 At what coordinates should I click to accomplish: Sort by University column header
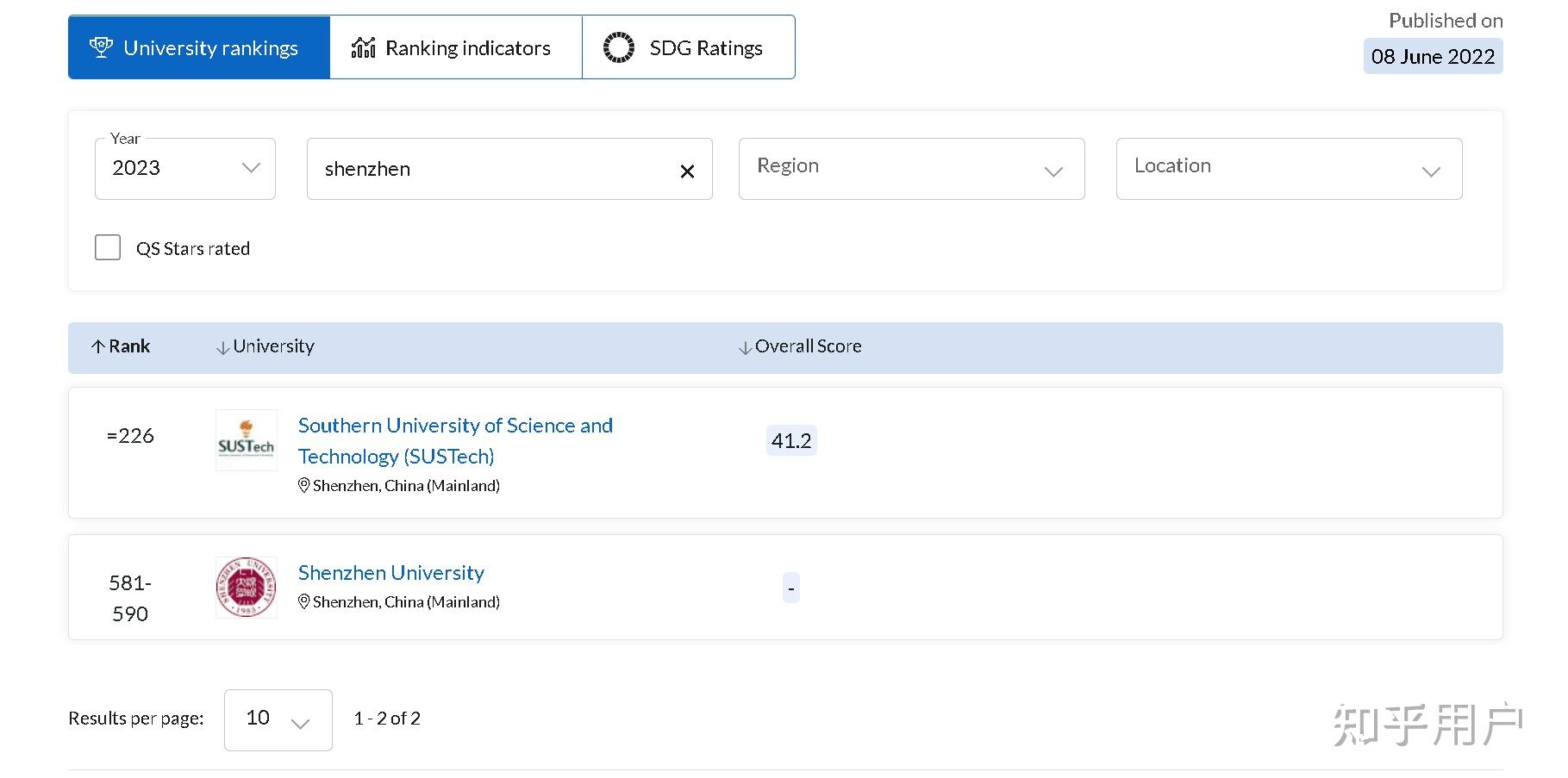tap(265, 346)
